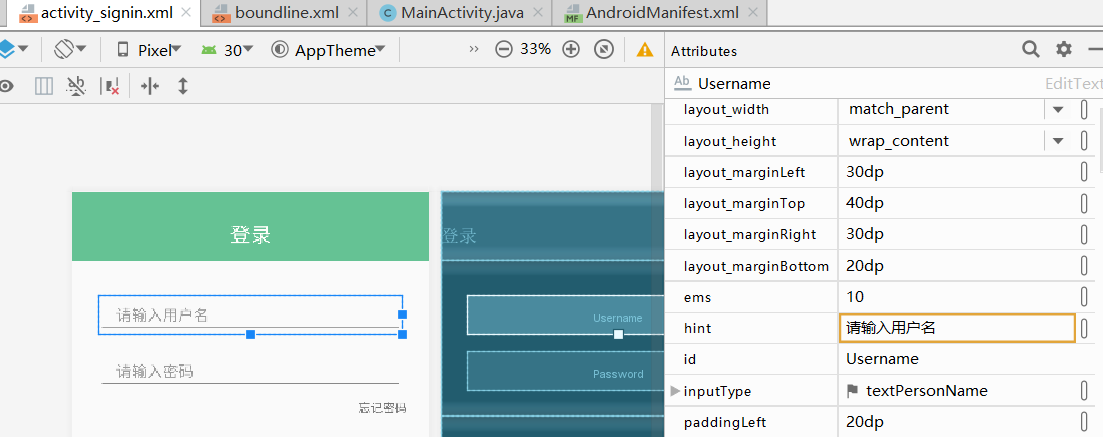Viewport: 1103px width, 437px height.
Task: Zoom in the design preview
Action: point(571,49)
